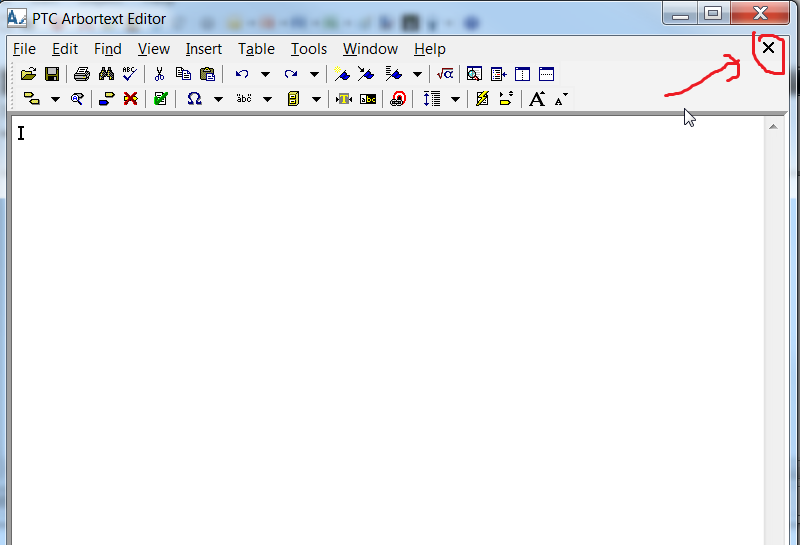Expand the undo history dropdown arrow
Viewport: 800px width, 545px height.
[265, 75]
